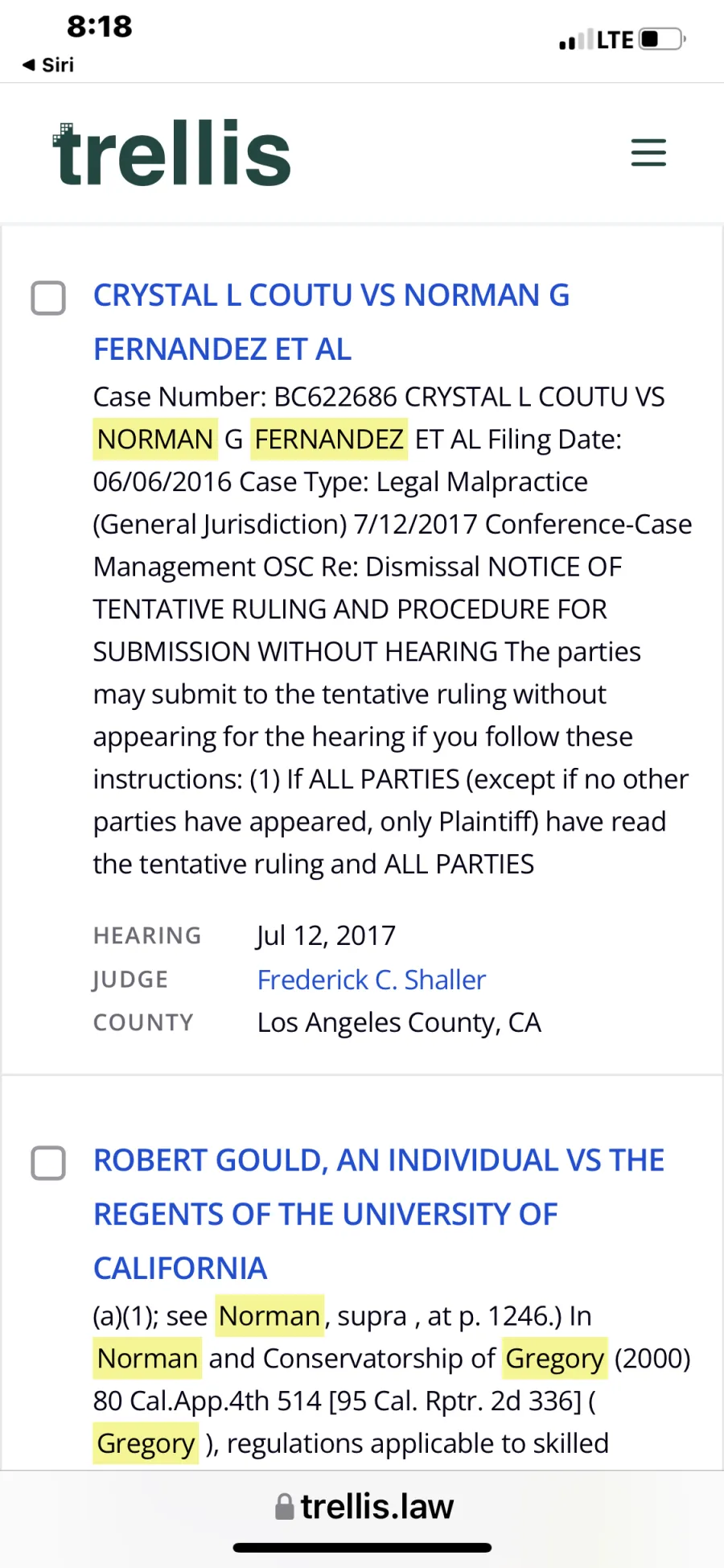Tap the Siri back arrow
Viewport: 724px width, 1568px height.
pyautogui.click(x=29, y=64)
